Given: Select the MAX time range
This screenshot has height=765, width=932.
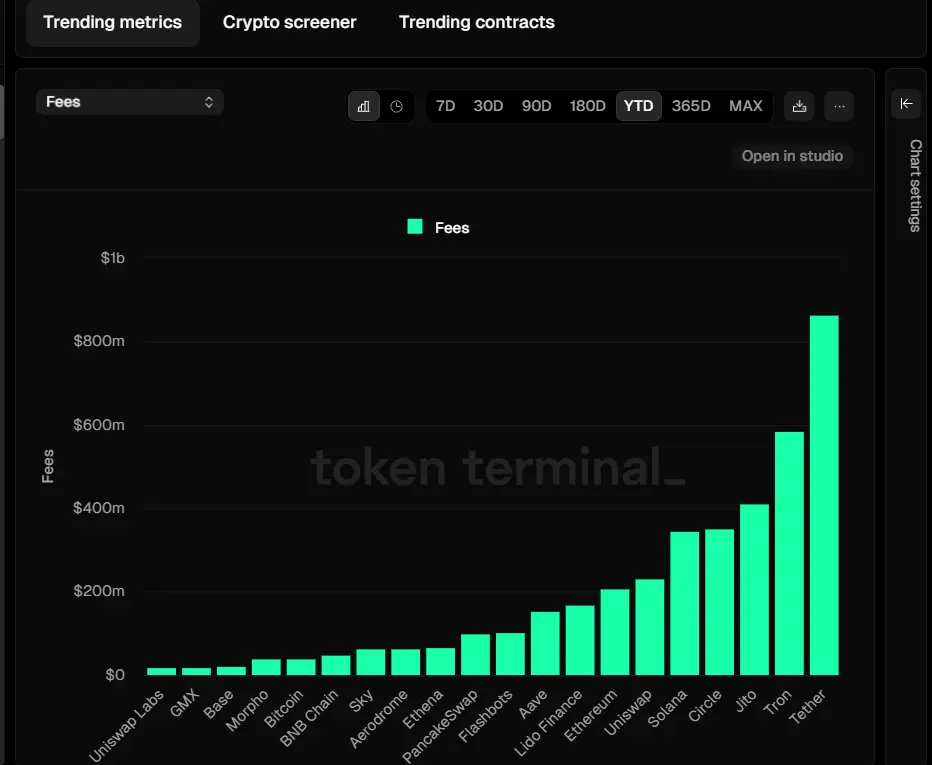Looking at the screenshot, I should click(745, 106).
